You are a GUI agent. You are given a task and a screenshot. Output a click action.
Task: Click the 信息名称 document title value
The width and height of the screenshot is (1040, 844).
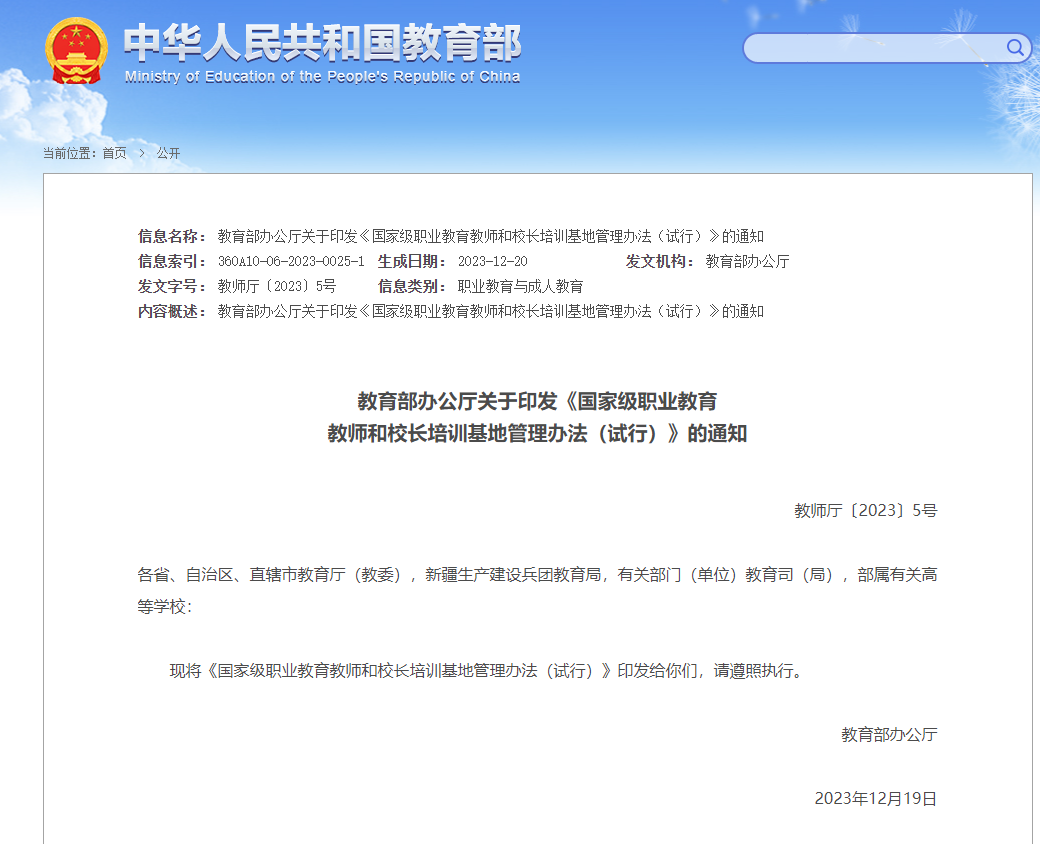click(490, 236)
